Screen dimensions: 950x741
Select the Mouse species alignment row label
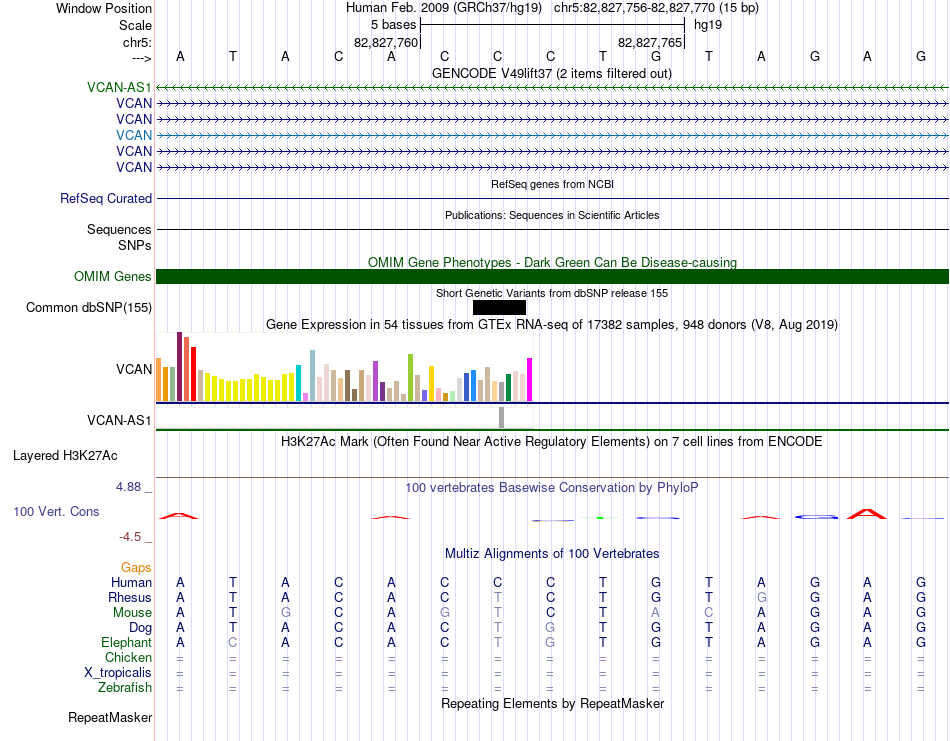132,612
